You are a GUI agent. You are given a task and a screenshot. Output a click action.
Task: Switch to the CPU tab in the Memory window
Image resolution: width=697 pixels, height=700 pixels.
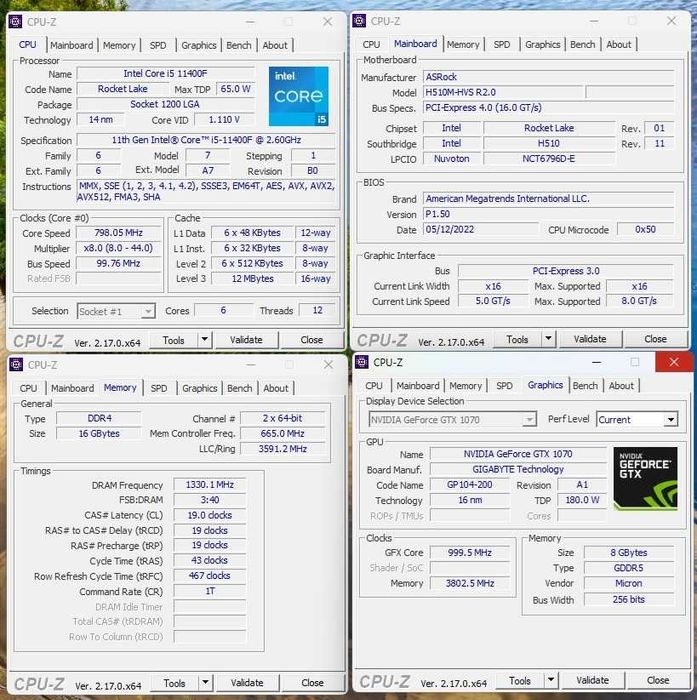pyautogui.click(x=28, y=388)
